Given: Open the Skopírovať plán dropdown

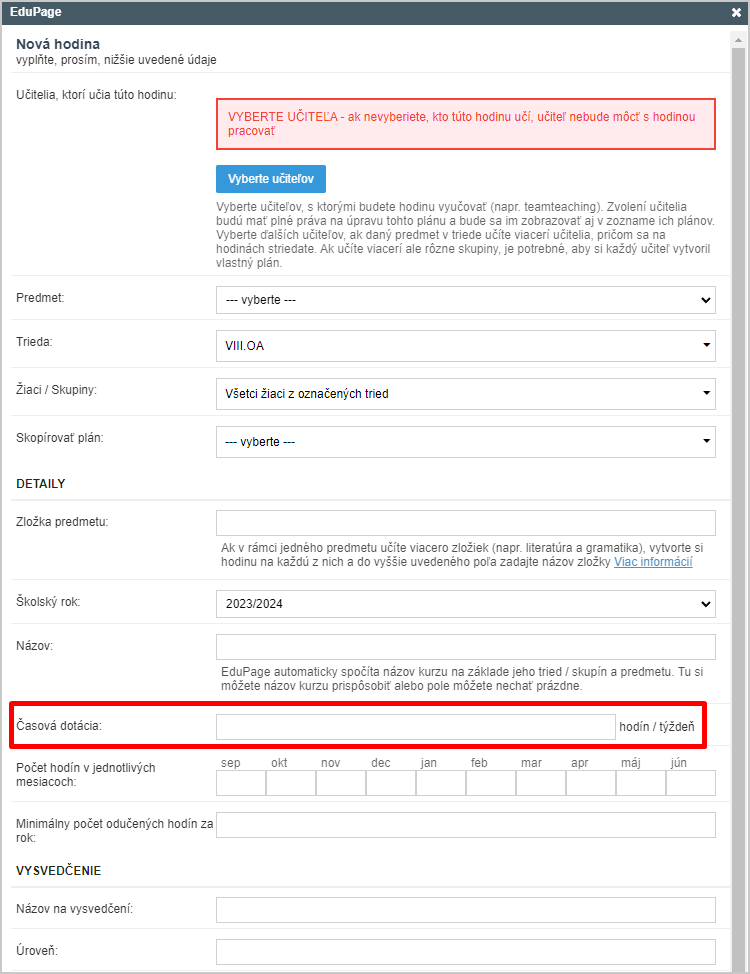Looking at the screenshot, I should tap(465, 442).
